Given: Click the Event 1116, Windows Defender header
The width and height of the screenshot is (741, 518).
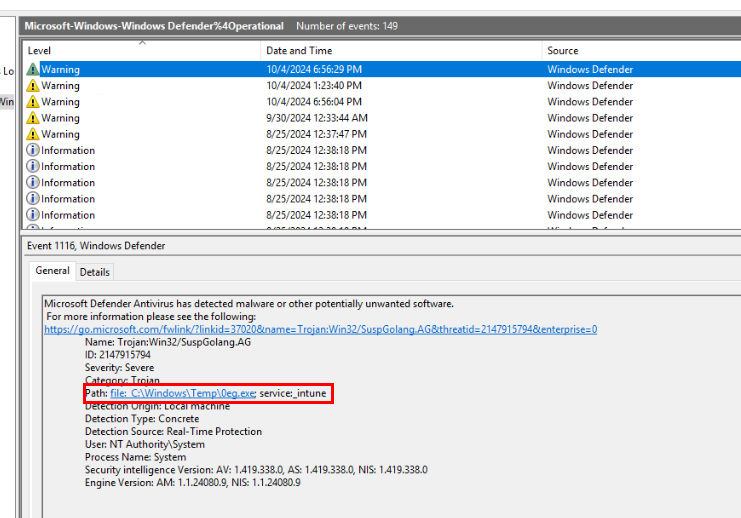Looking at the screenshot, I should click(x=96, y=246).
